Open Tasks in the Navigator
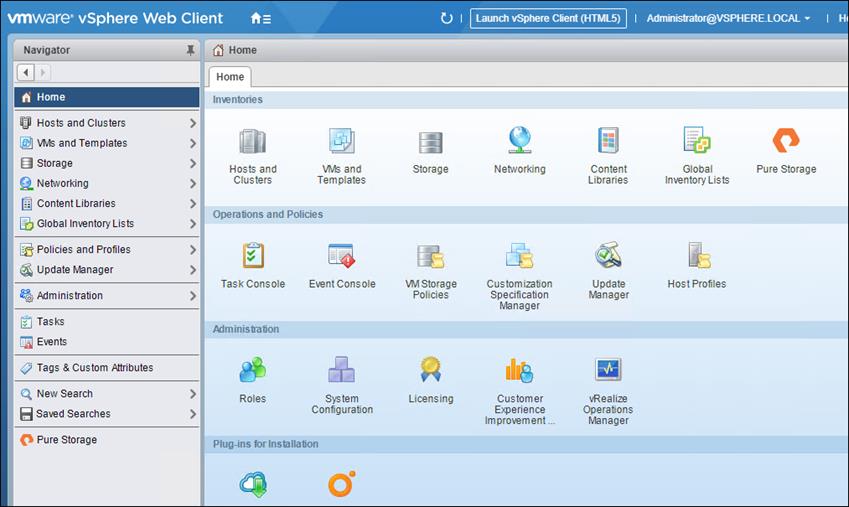The image size is (849, 507). (x=107, y=322)
